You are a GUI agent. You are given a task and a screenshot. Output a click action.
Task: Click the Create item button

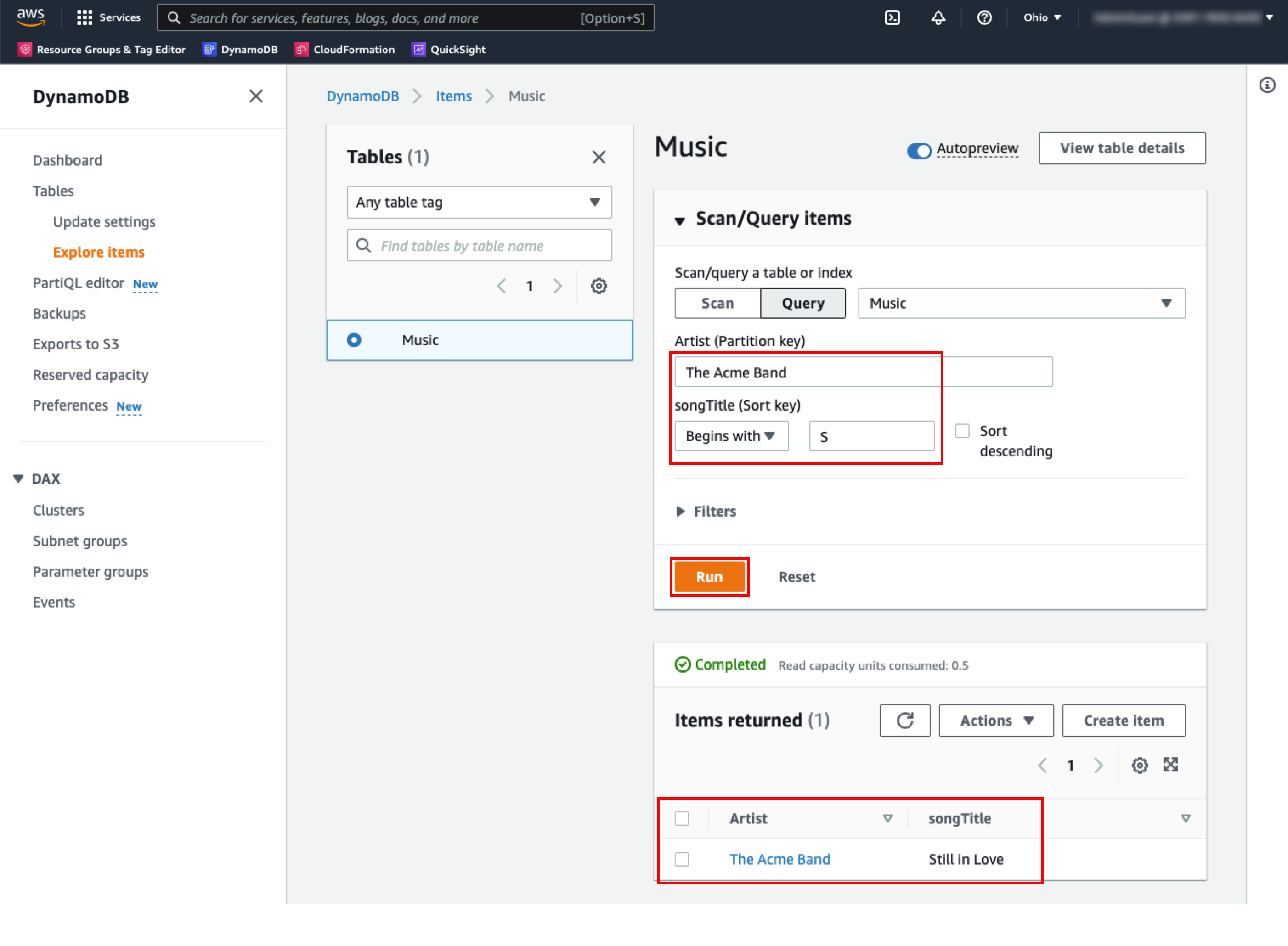pos(1124,721)
